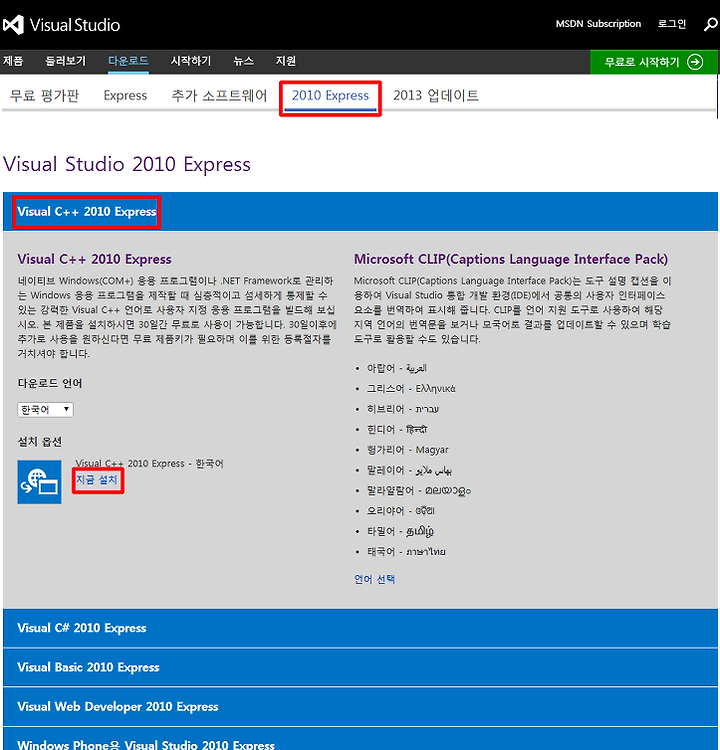Click the Visual Studio logo
Screen dimensions: 720x750
pyautogui.click(x=61, y=25)
